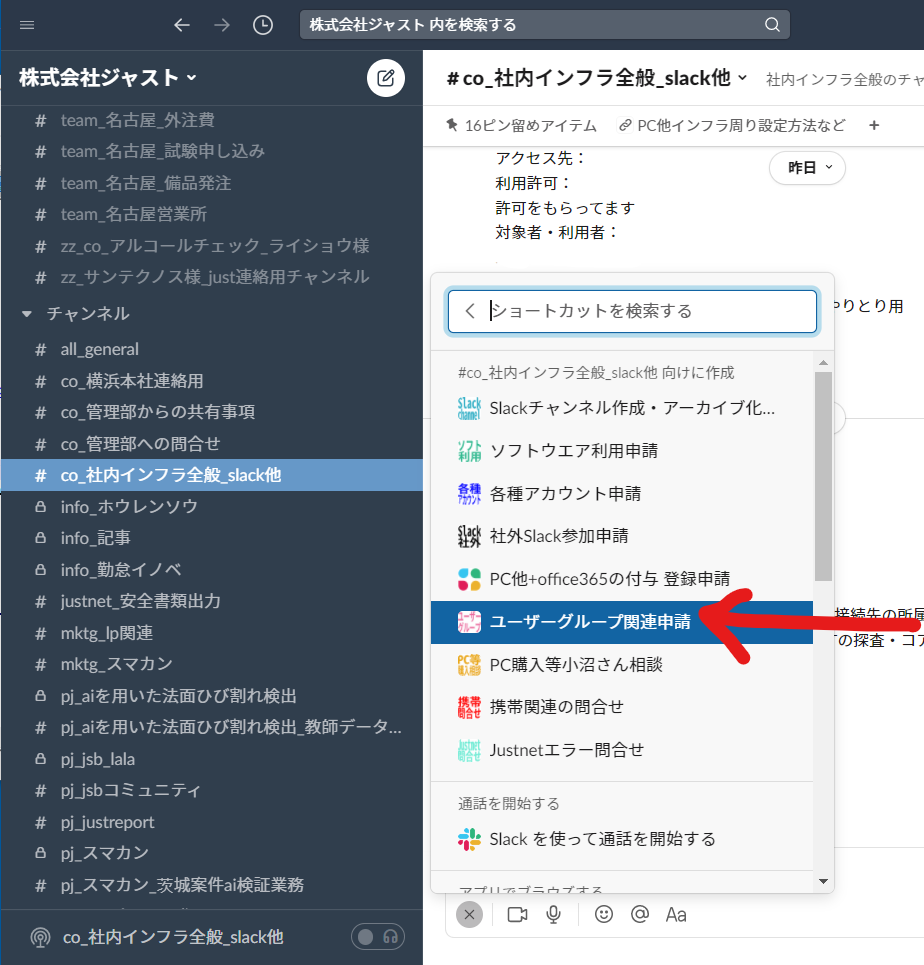Start a call with Slack を使って通話を開始する
The width and height of the screenshot is (924, 965).
(x=622, y=839)
